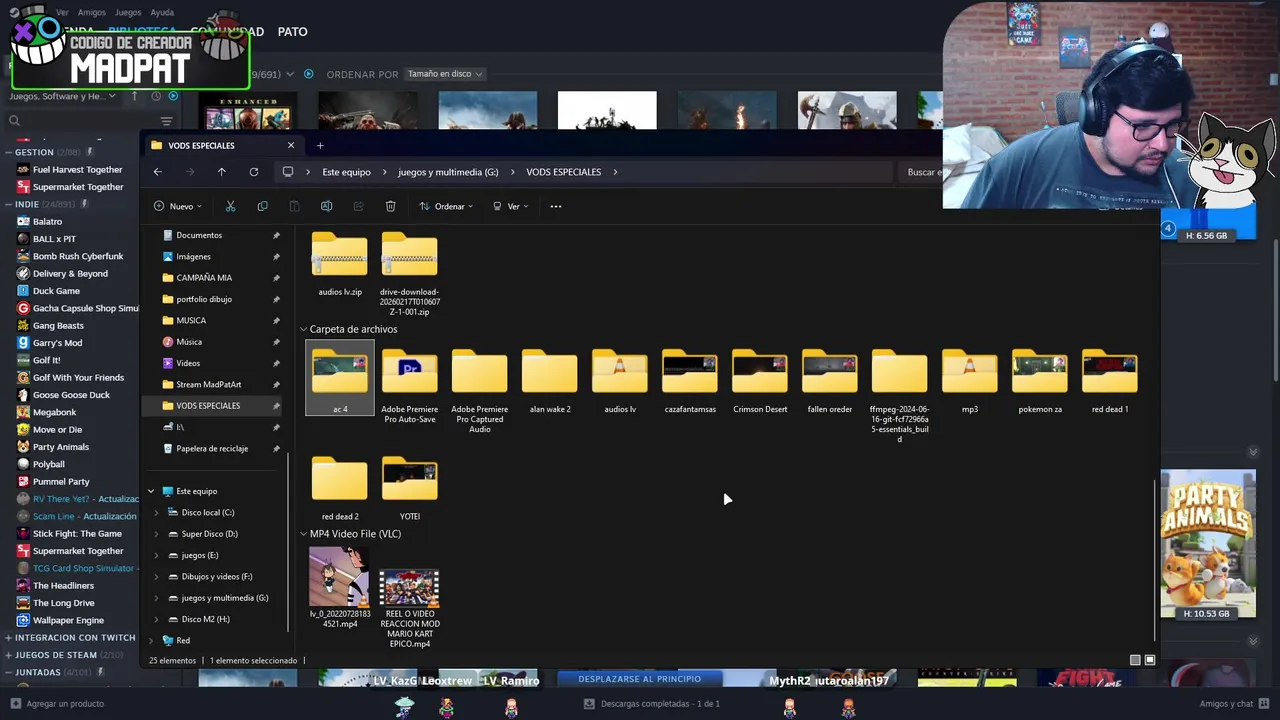1280x720 pixels.
Task: Click the Explorer file pane vertical scrollbar
Action: 1155,560
